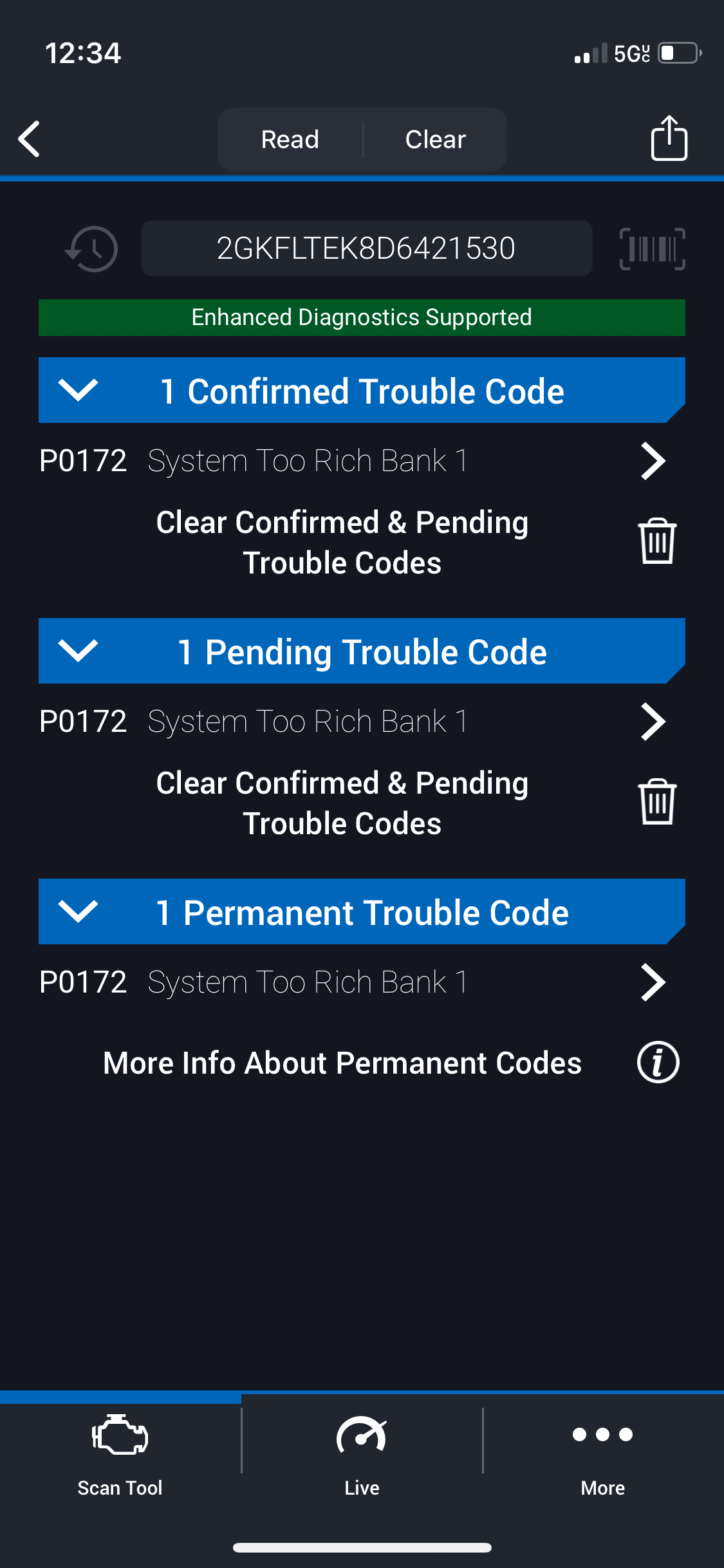This screenshot has height=1568, width=724.
Task: Tap the back arrow icon
Action: click(x=29, y=139)
